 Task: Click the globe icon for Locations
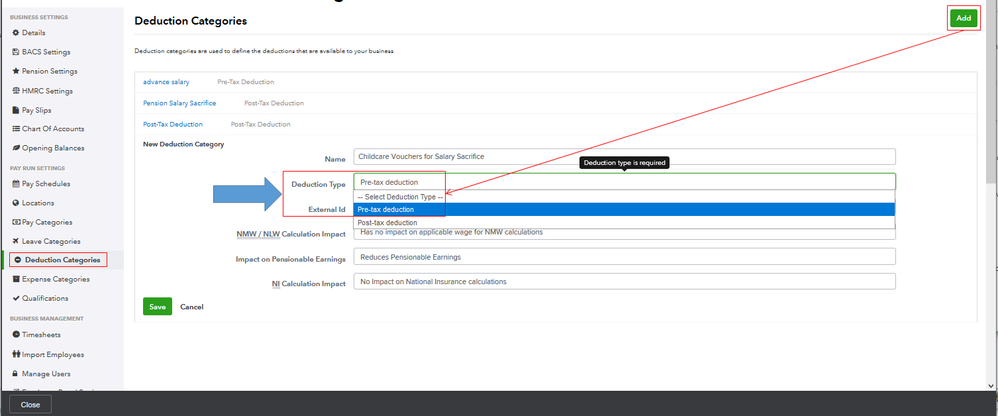(x=16, y=203)
